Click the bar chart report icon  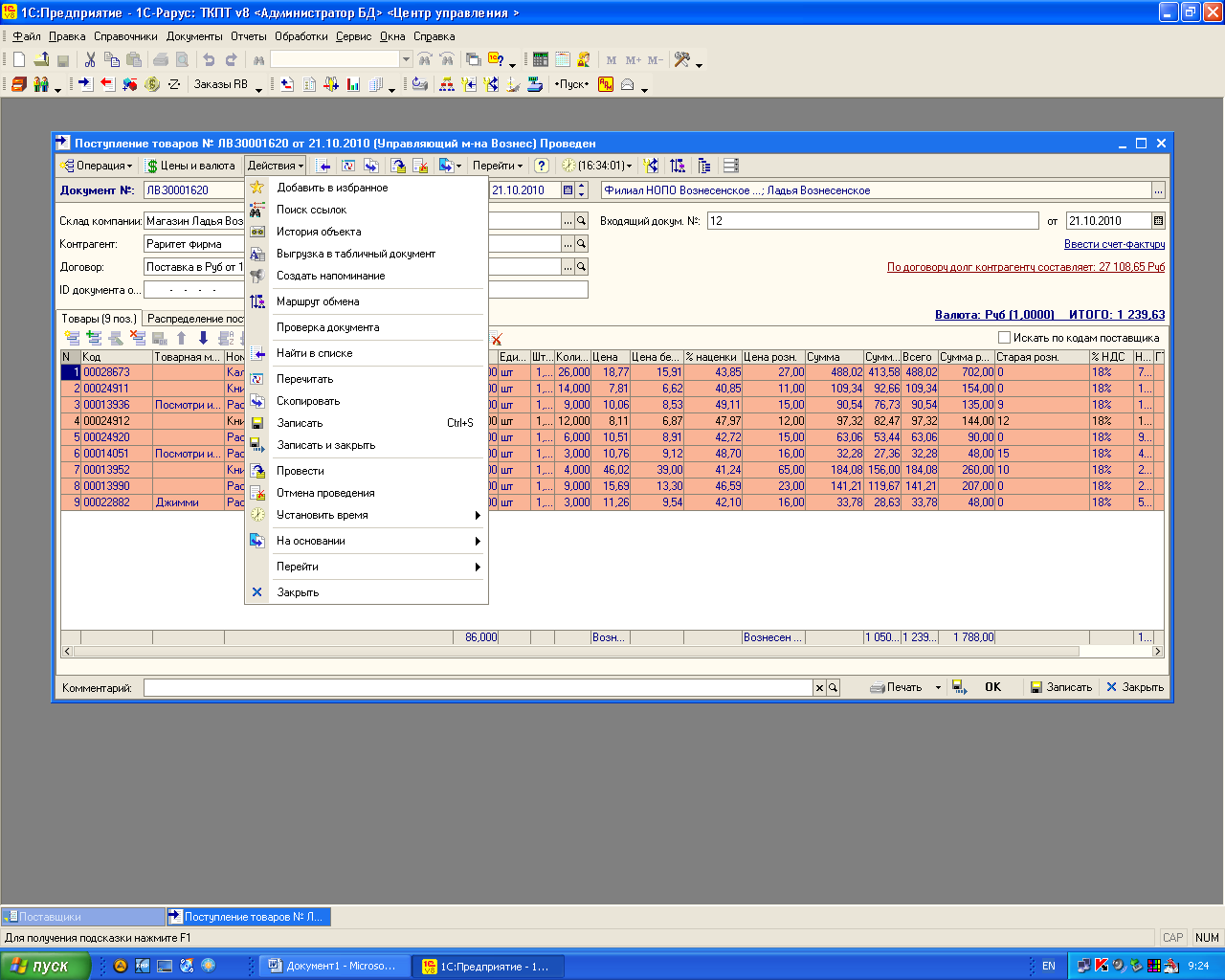click(353, 84)
